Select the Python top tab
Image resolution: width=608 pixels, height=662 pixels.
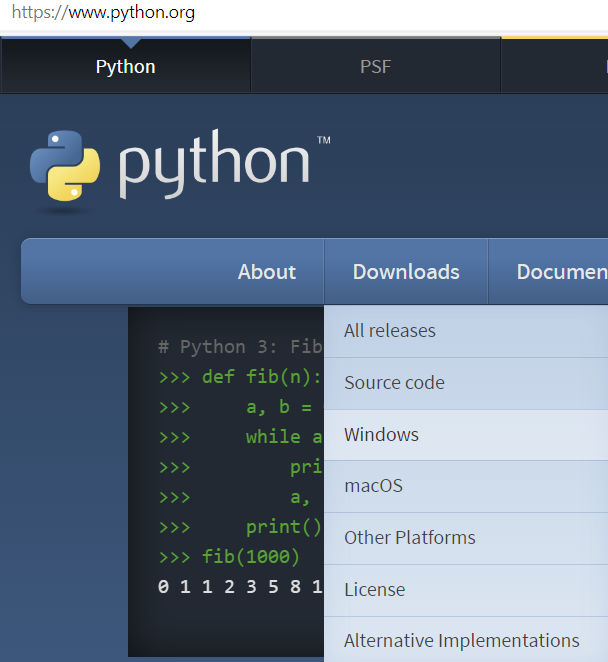pos(126,66)
